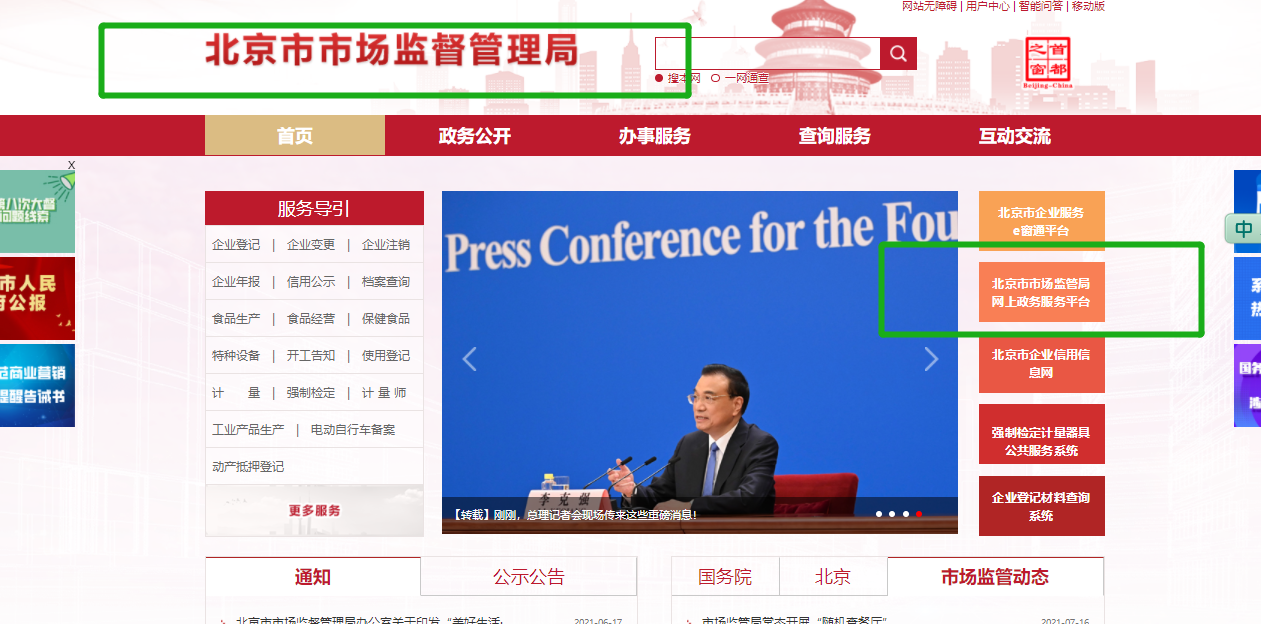Click 更多服务 at the service list bottom
The height and width of the screenshot is (624, 1261).
[x=315, y=510]
